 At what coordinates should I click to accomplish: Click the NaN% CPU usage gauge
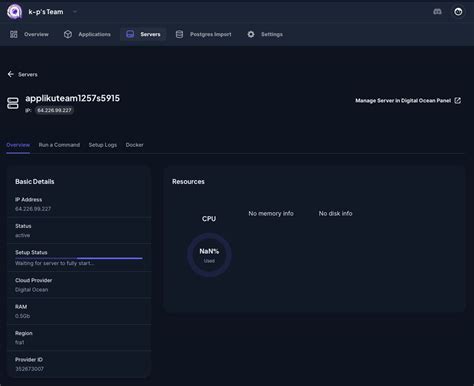[x=209, y=255]
